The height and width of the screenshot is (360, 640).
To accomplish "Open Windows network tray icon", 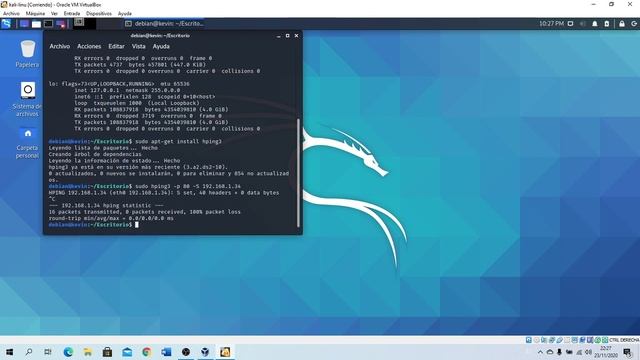I will coord(579,352).
